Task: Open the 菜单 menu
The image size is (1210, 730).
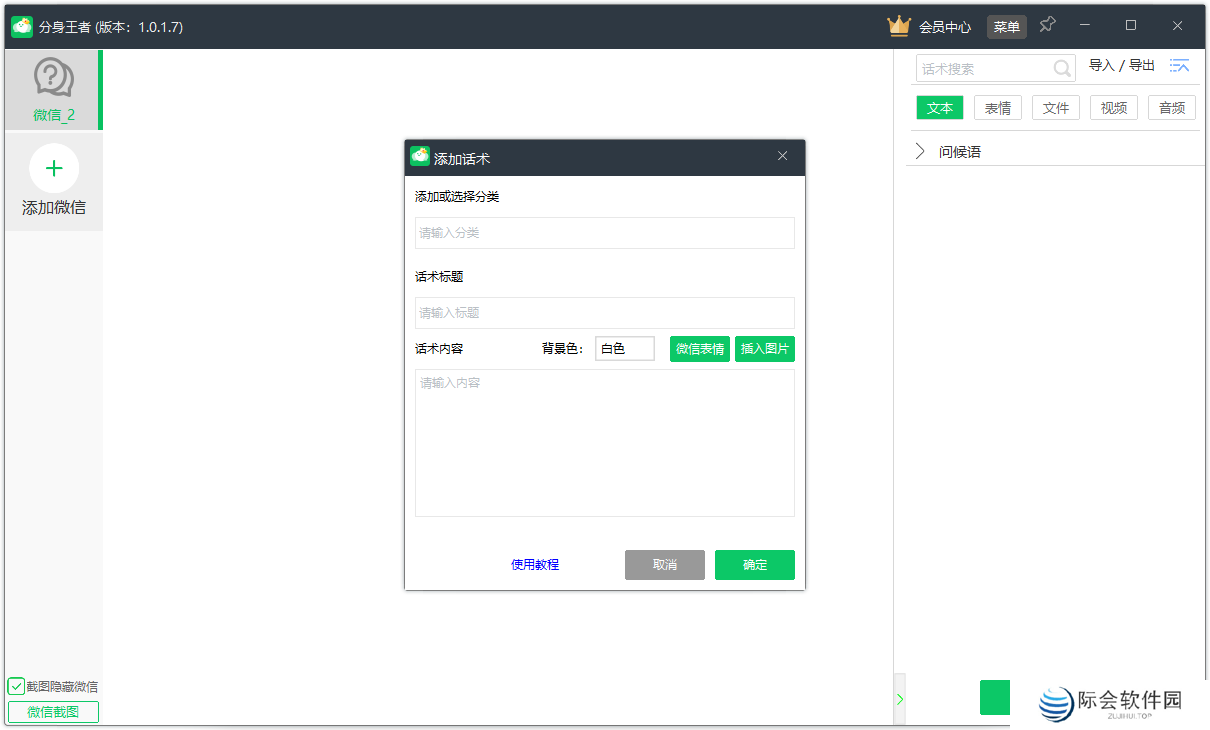Action: pyautogui.click(x=1006, y=26)
